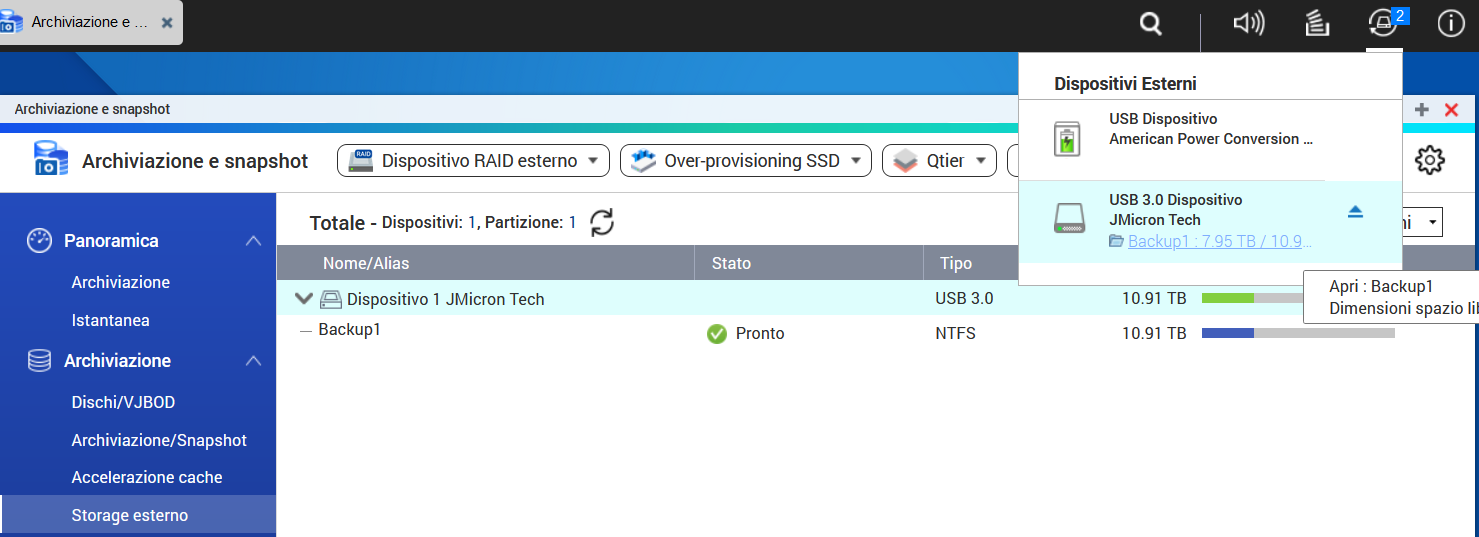This screenshot has height=537, width=1479.
Task: Collapse the Dispositivo 1 JMicron Tech row
Action: pos(304,299)
